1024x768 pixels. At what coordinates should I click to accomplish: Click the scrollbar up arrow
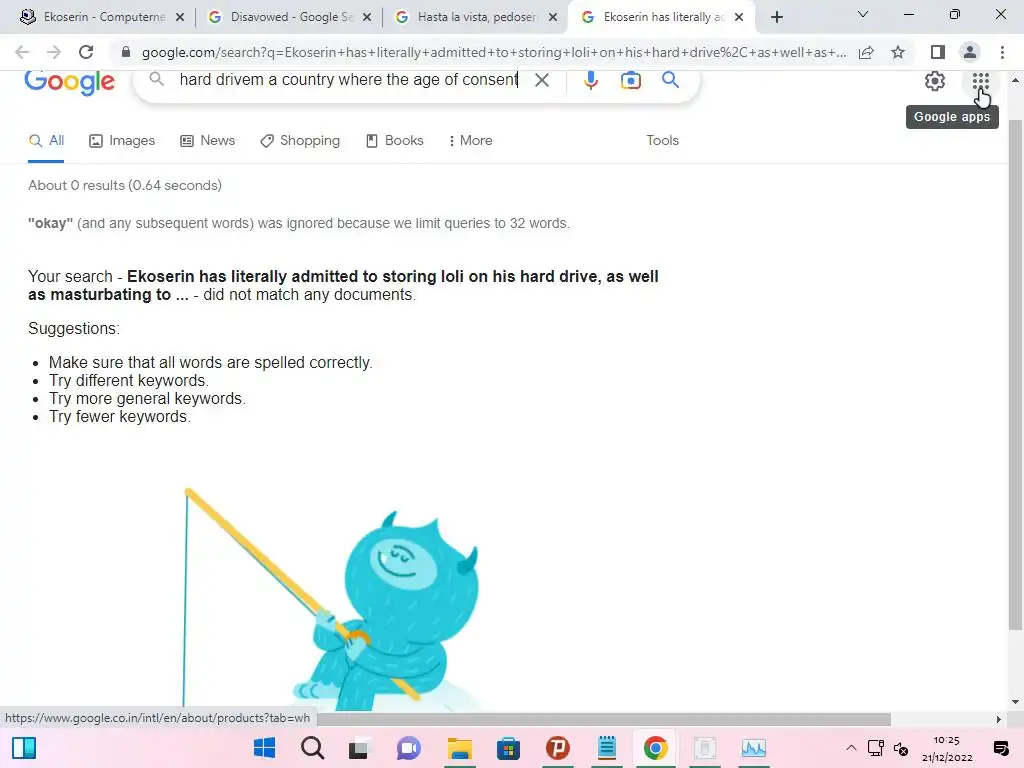pos(1015,80)
